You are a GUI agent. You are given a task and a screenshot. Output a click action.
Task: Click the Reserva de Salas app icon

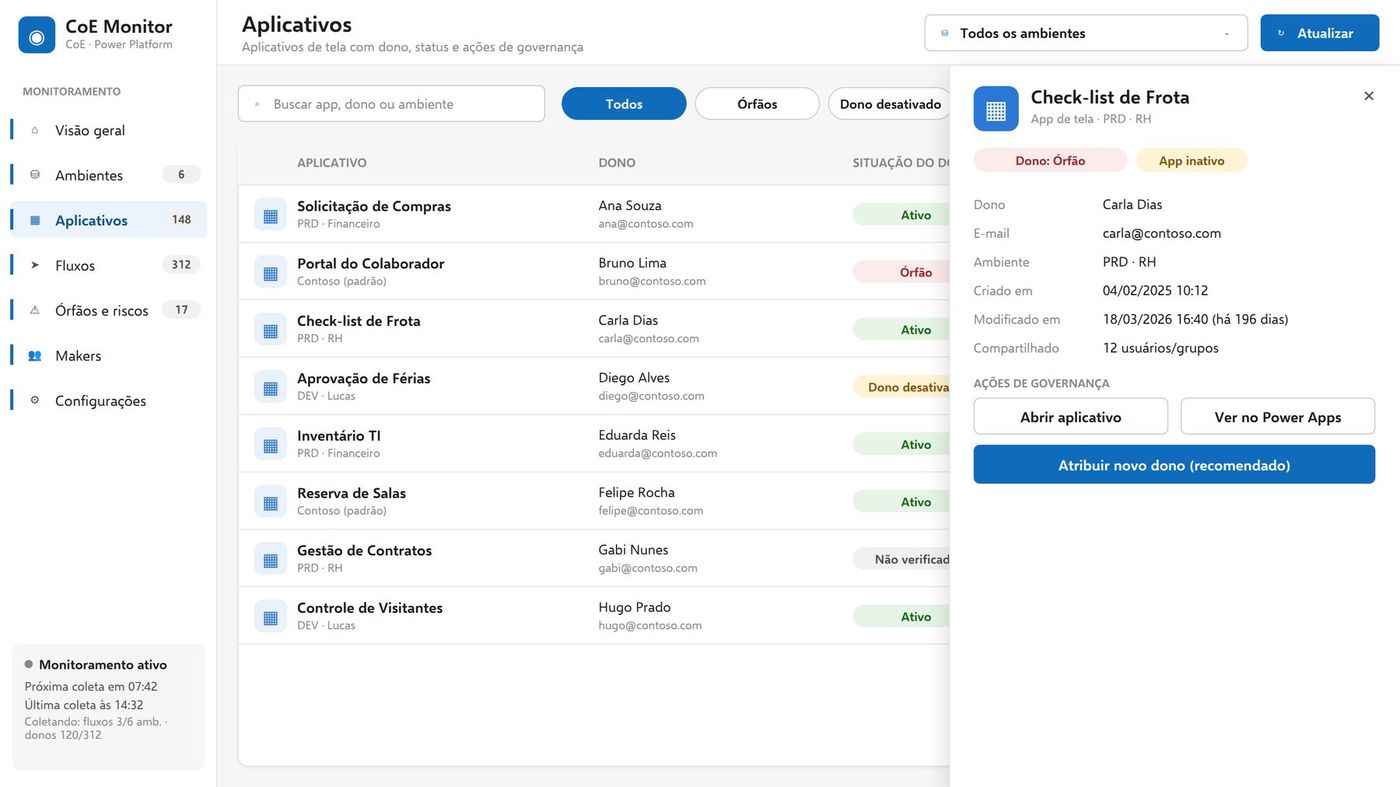coord(270,502)
